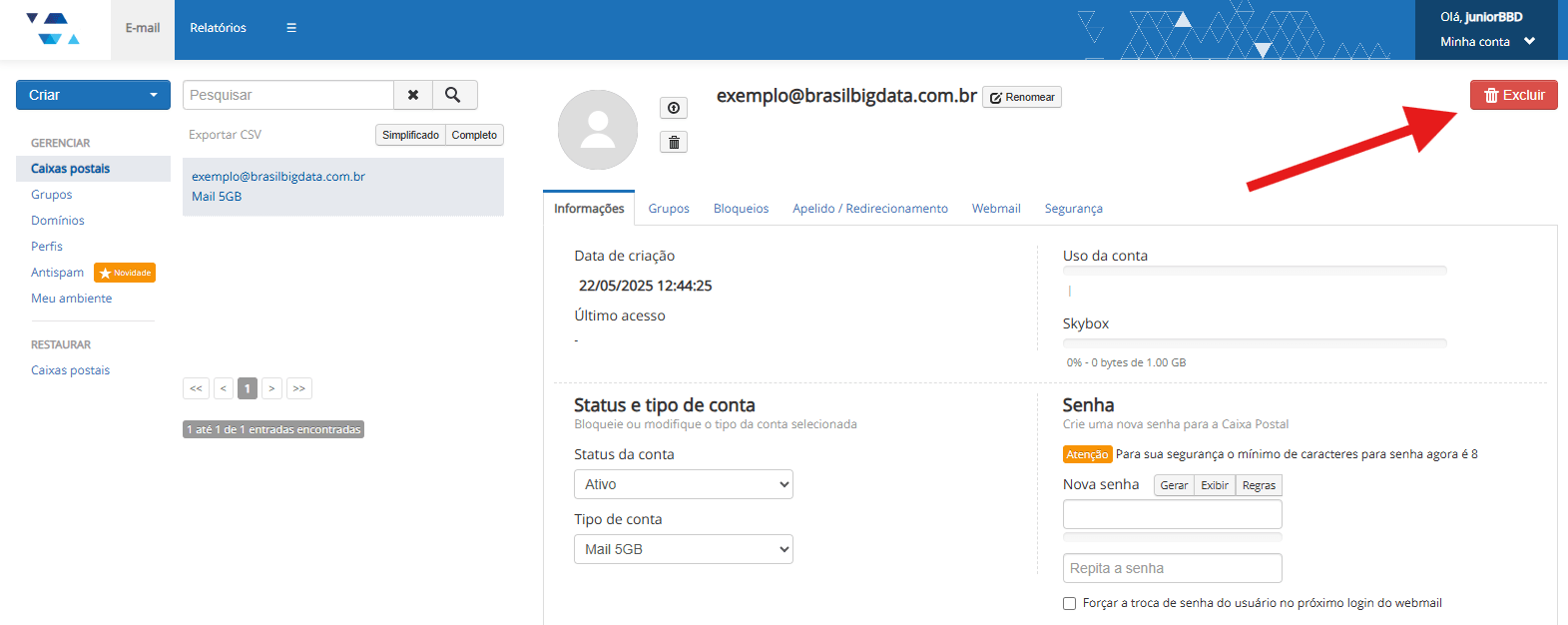Click the trash icon beside avatar

(674, 143)
